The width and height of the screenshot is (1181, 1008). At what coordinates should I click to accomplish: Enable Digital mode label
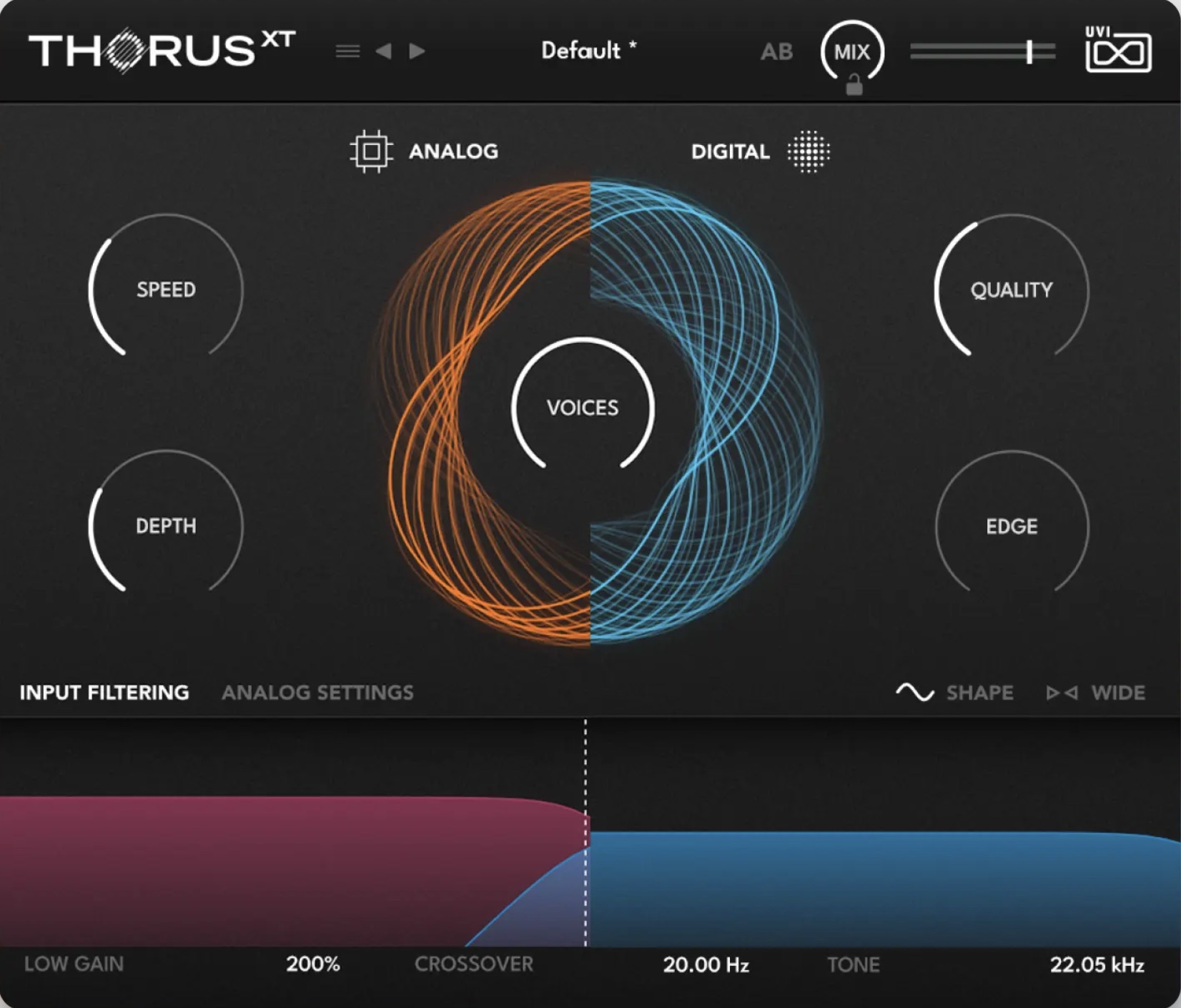point(730,152)
